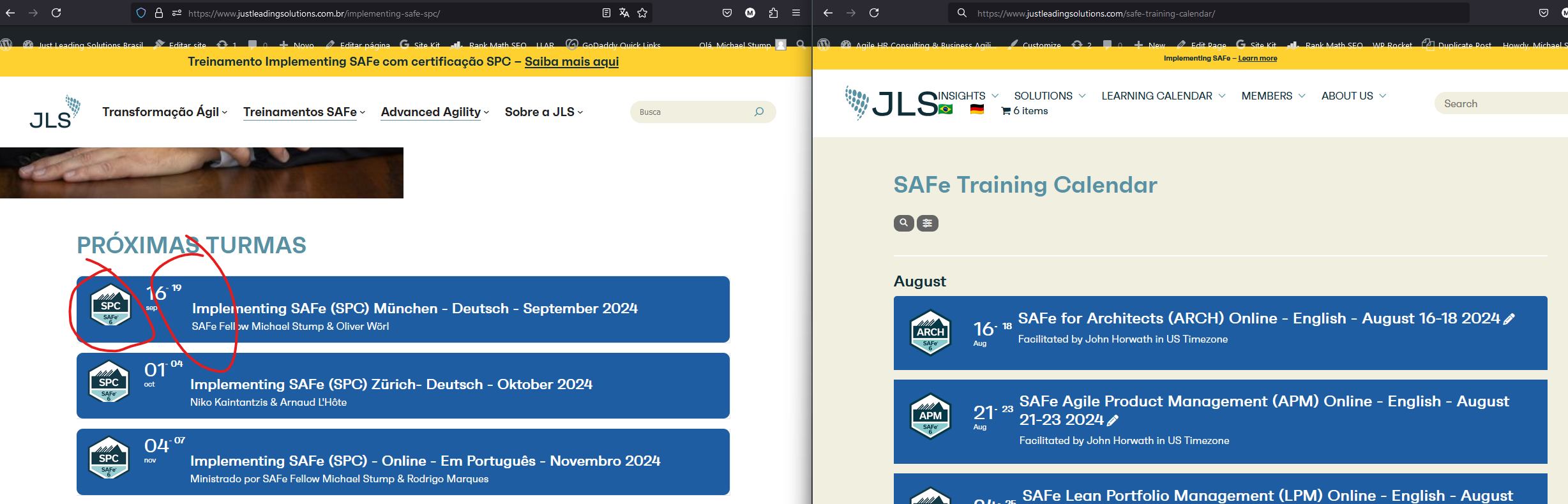Click the APM SAFe badge icon
The image size is (1568, 504).
(x=930, y=416)
